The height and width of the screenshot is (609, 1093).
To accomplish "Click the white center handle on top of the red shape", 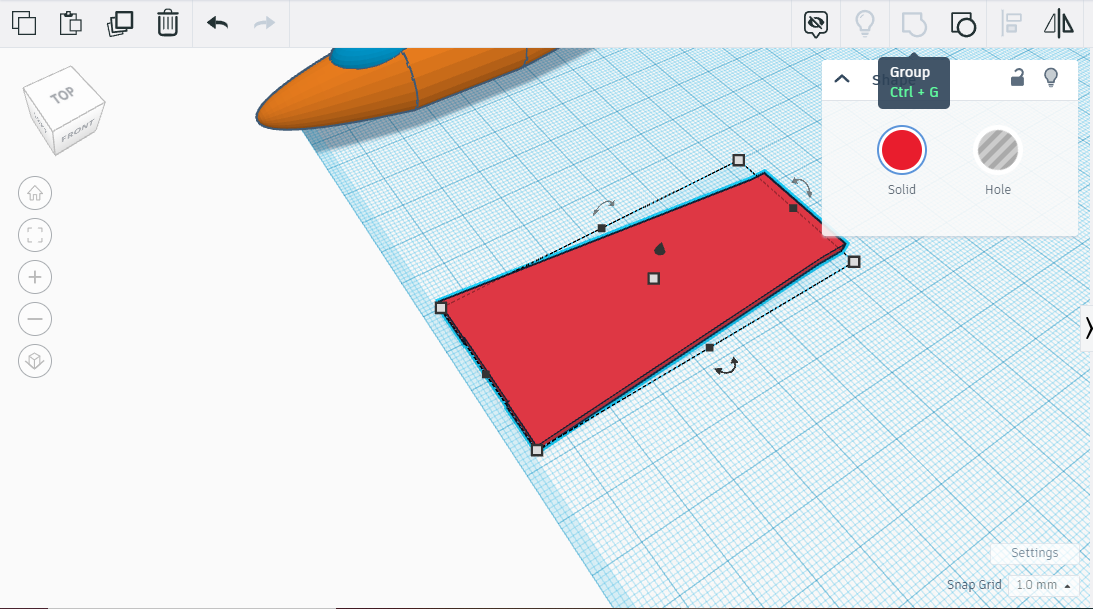I will pyautogui.click(x=653, y=279).
